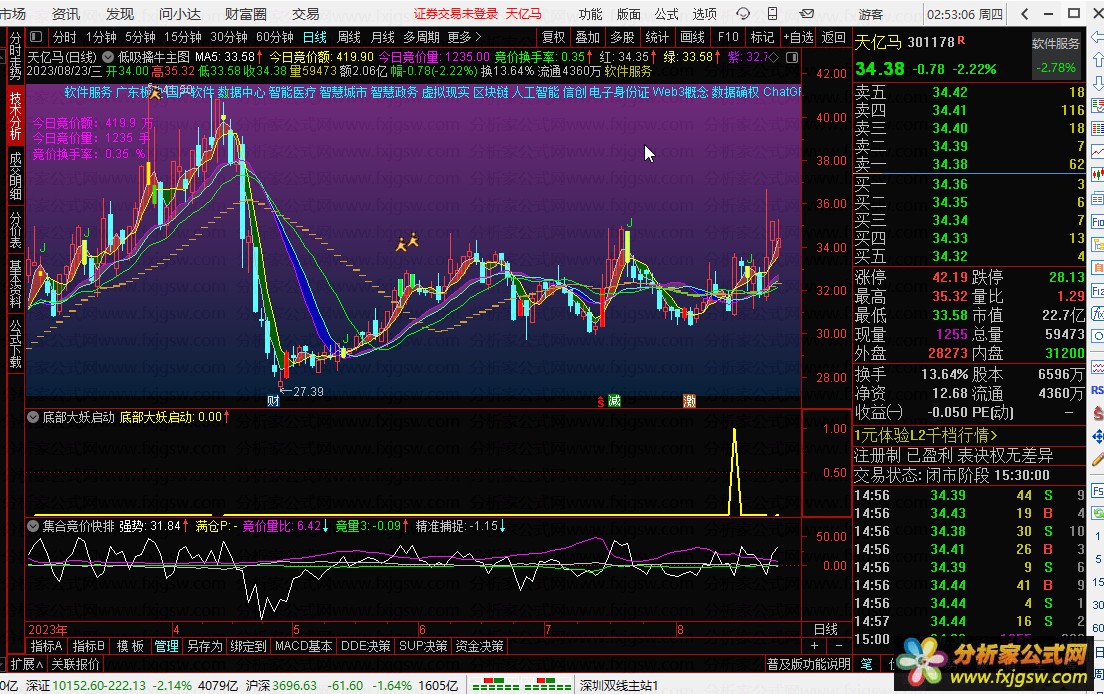1104x694 pixels.
Task: Open the 成交明细 side tab
Action: coord(15,175)
